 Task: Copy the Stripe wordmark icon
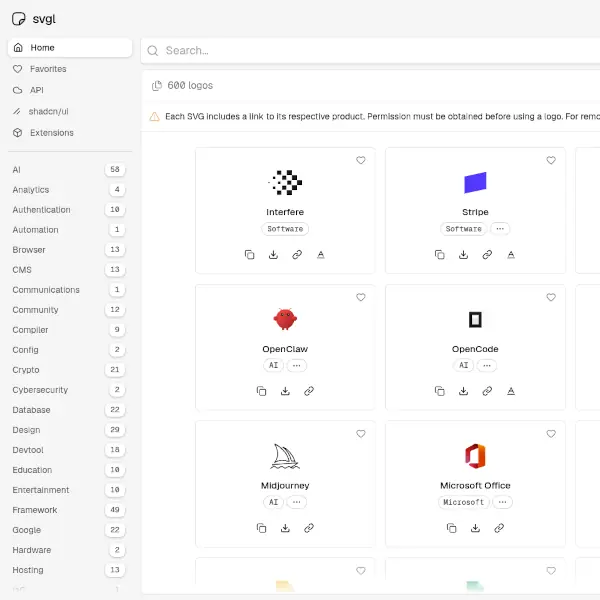pyautogui.click(x=511, y=254)
